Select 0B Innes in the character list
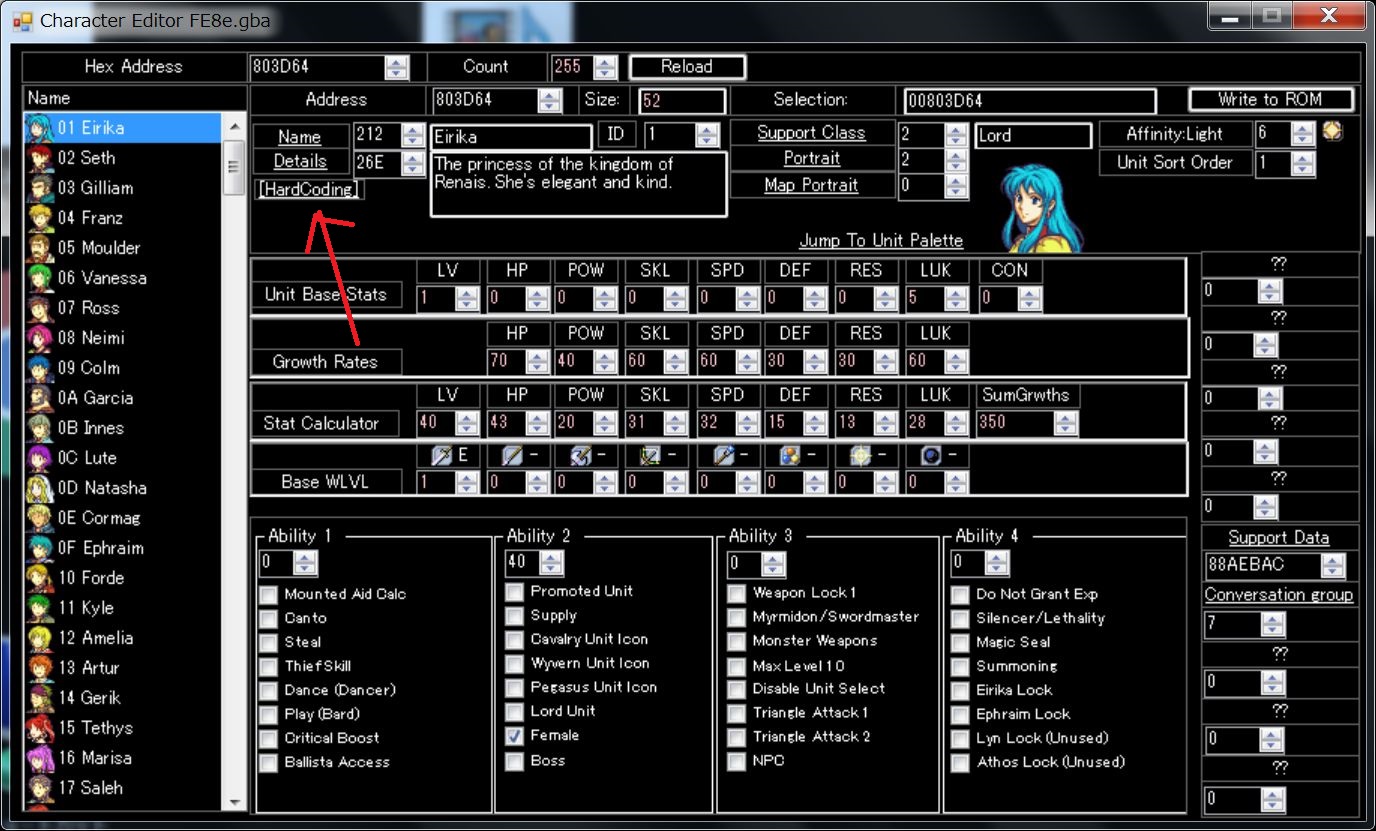1376x831 pixels. [123, 428]
